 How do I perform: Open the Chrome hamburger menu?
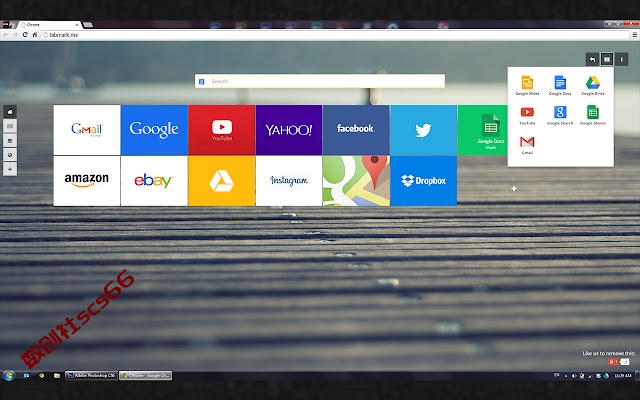pyautogui.click(x=635, y=35)
